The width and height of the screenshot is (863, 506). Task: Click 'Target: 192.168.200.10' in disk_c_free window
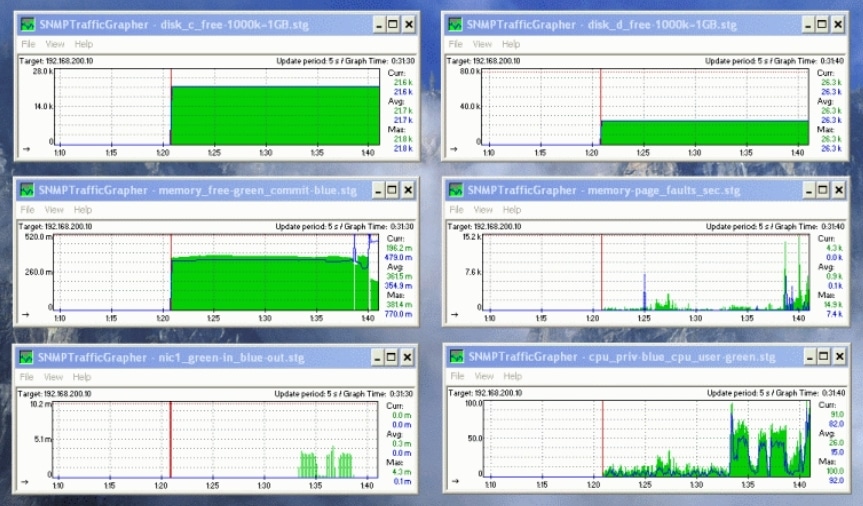click(56, 61)
